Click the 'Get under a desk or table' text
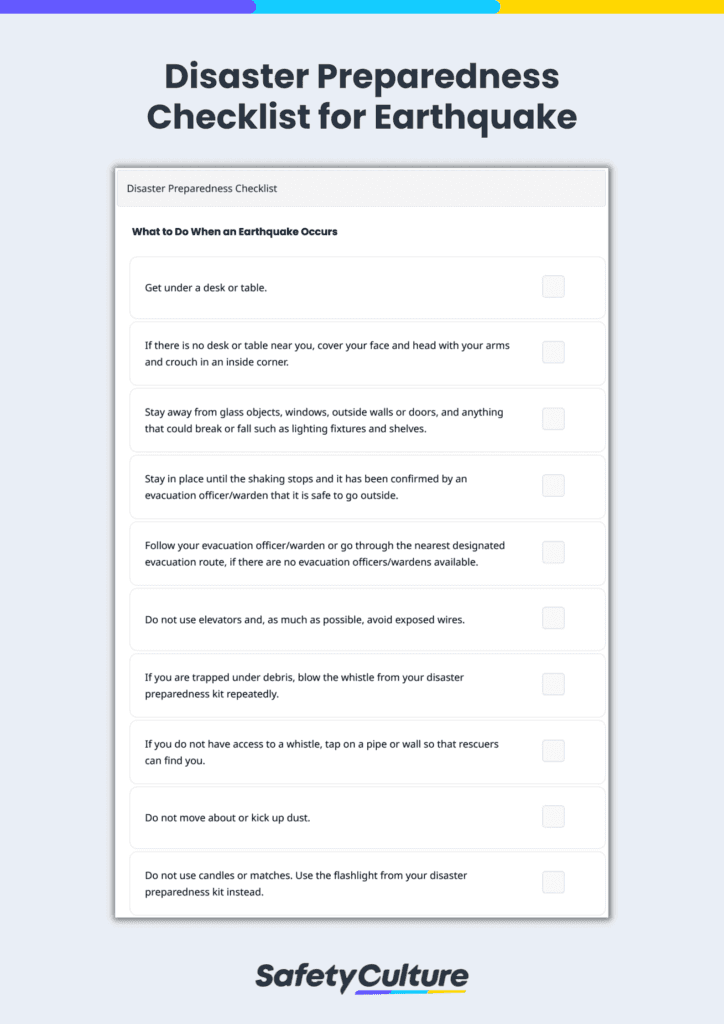Image resolution: width=724 pixels, height=1024 pixels. (206, 288)
